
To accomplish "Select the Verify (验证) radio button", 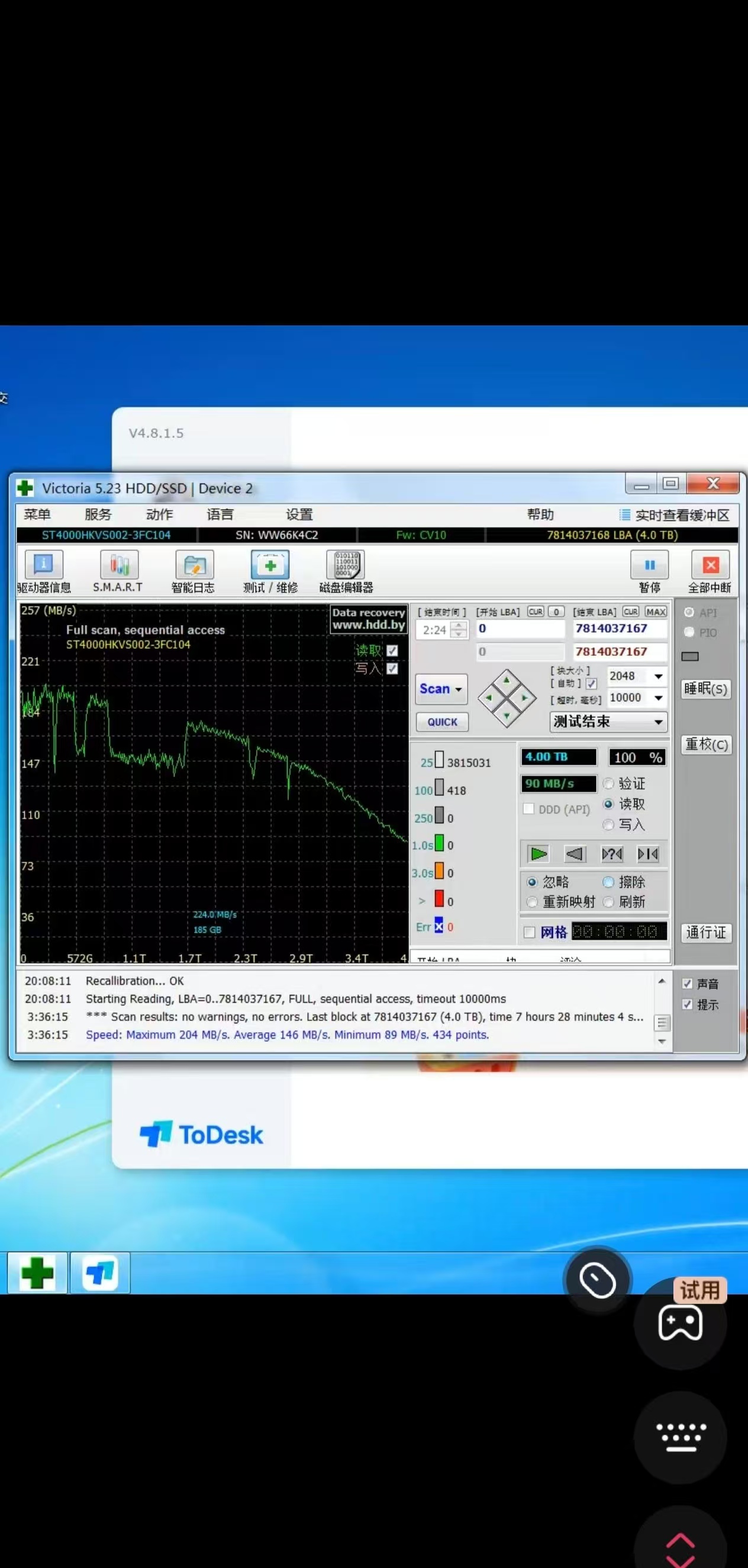I will click(608, 783).
